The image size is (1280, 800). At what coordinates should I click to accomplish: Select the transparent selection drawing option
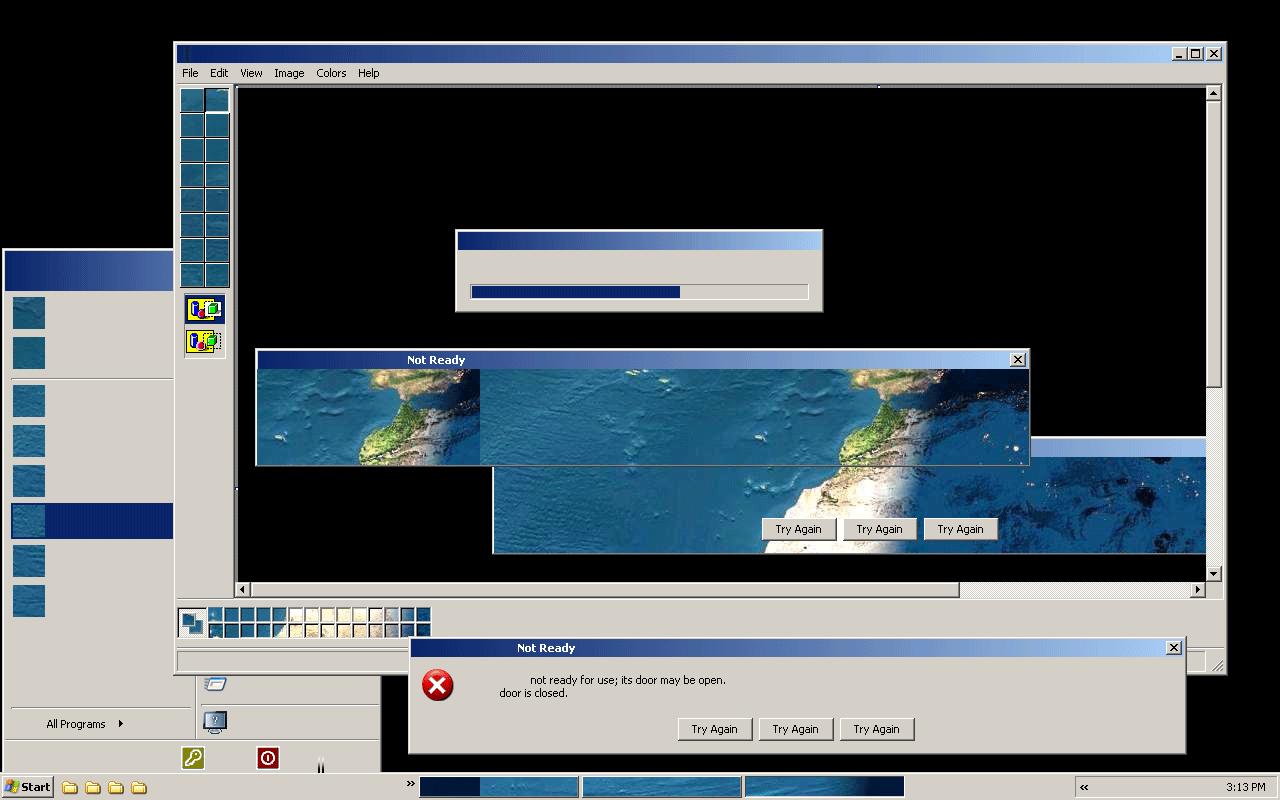(x=204, y=341)
